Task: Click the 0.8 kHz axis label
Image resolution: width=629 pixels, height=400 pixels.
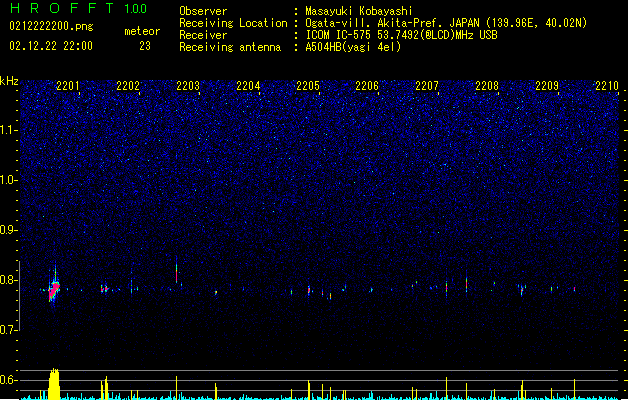Action: click(9, 280)
